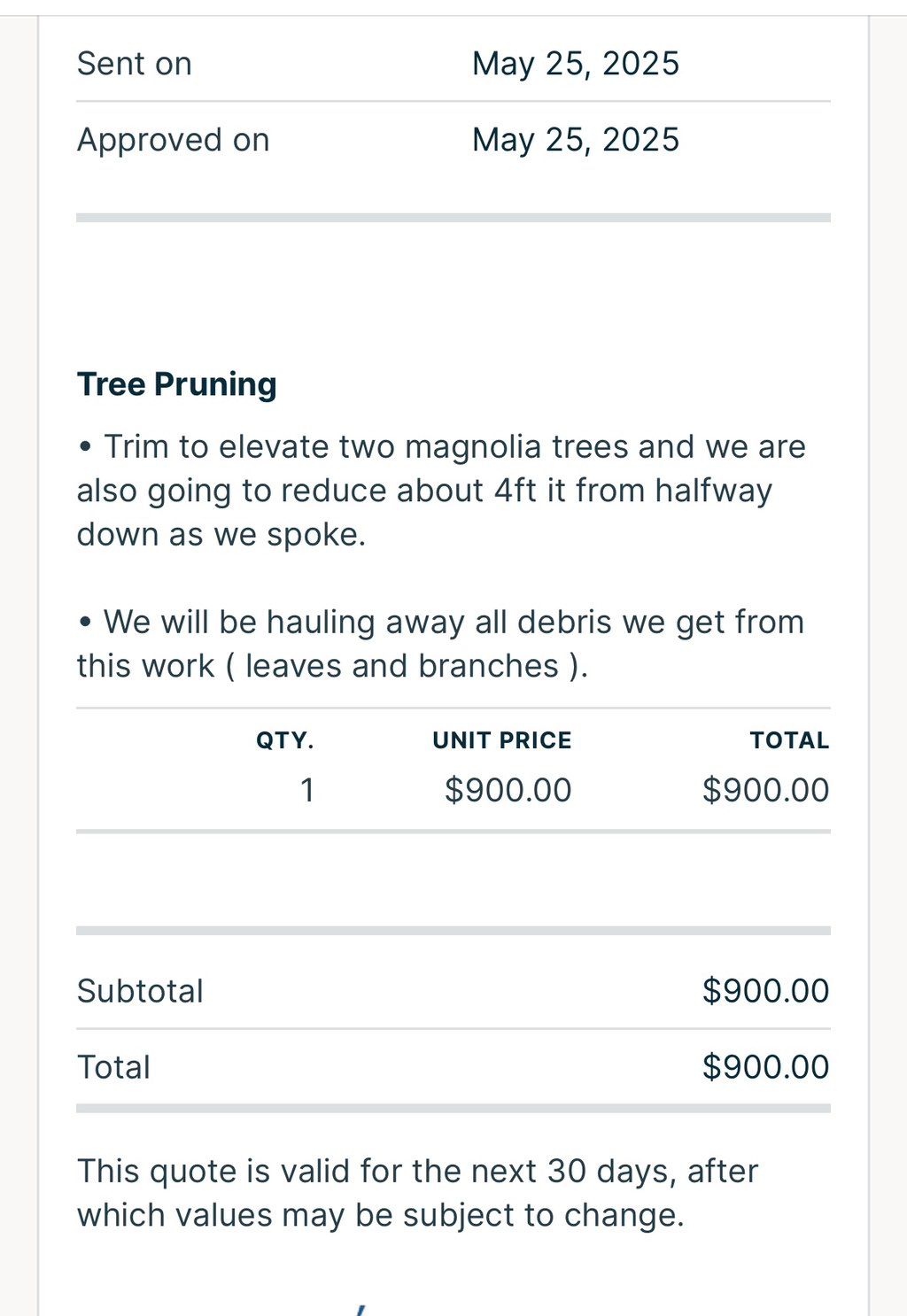The height and width of the screenshot is (1316, 907).
Task: Click the TOTAL column header
Action: [789, 740]
